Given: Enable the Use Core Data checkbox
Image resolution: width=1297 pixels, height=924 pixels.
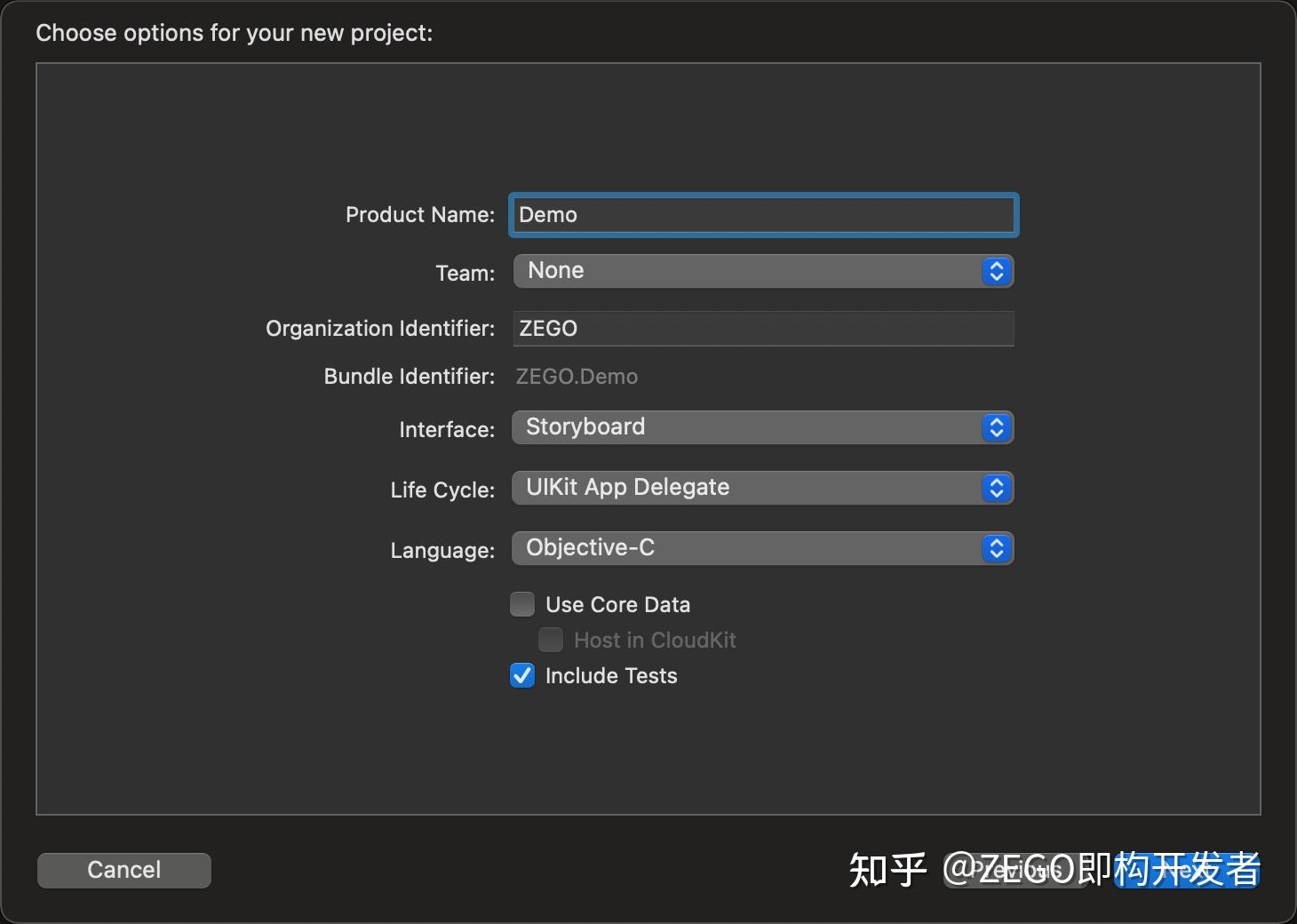Looking at the screenshot, I should 522,604.
